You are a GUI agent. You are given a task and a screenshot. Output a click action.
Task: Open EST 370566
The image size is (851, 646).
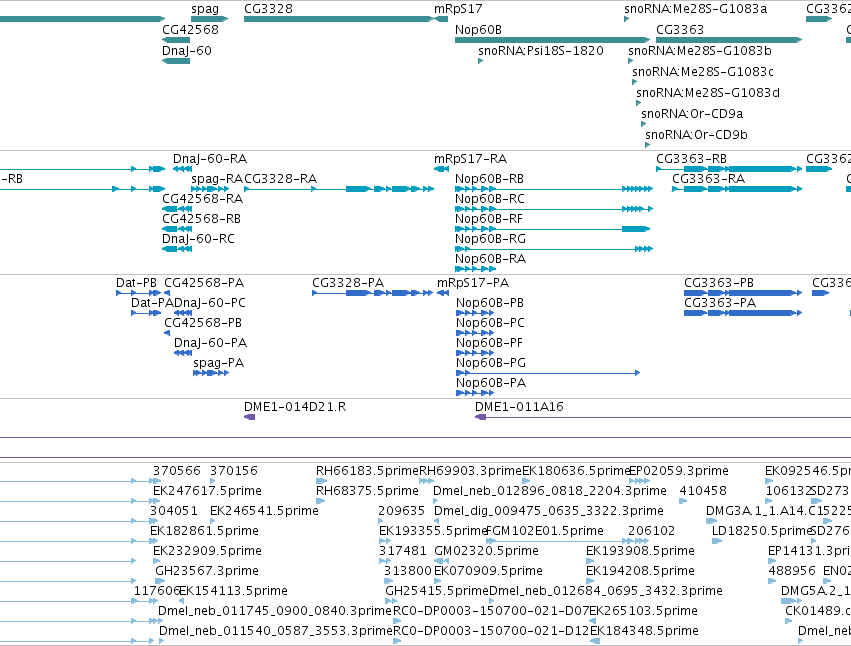[158, 481]
